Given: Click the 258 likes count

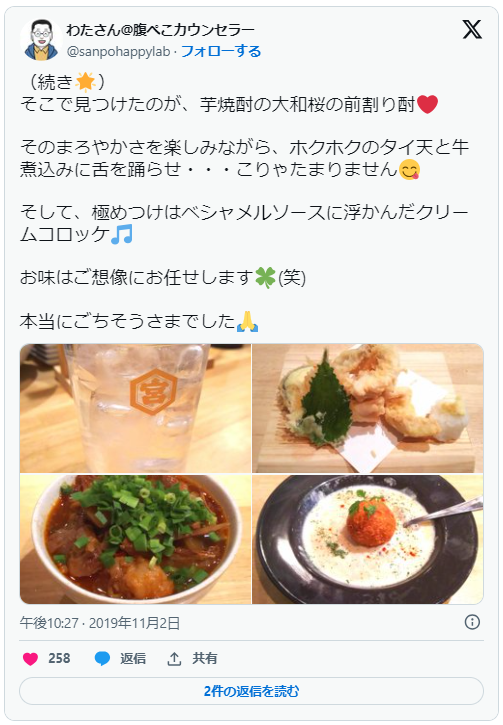Looking at the screenshot, I should tap(59, 658).
